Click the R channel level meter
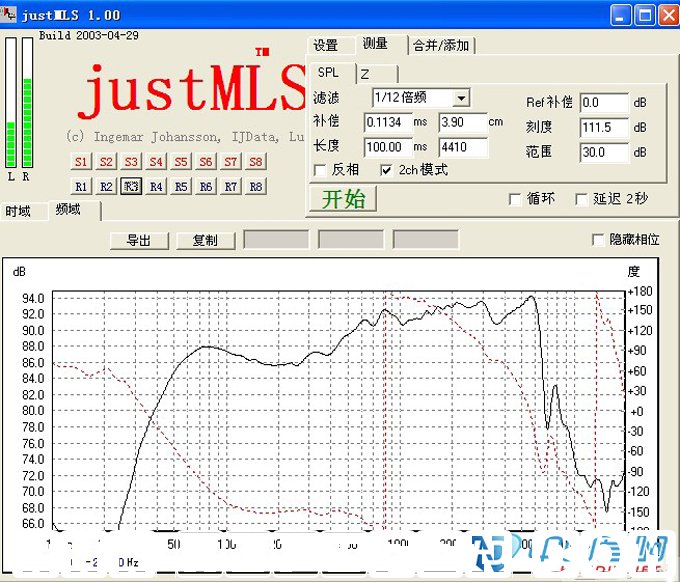This screenshot has height=582, width=680. (27, 102)
